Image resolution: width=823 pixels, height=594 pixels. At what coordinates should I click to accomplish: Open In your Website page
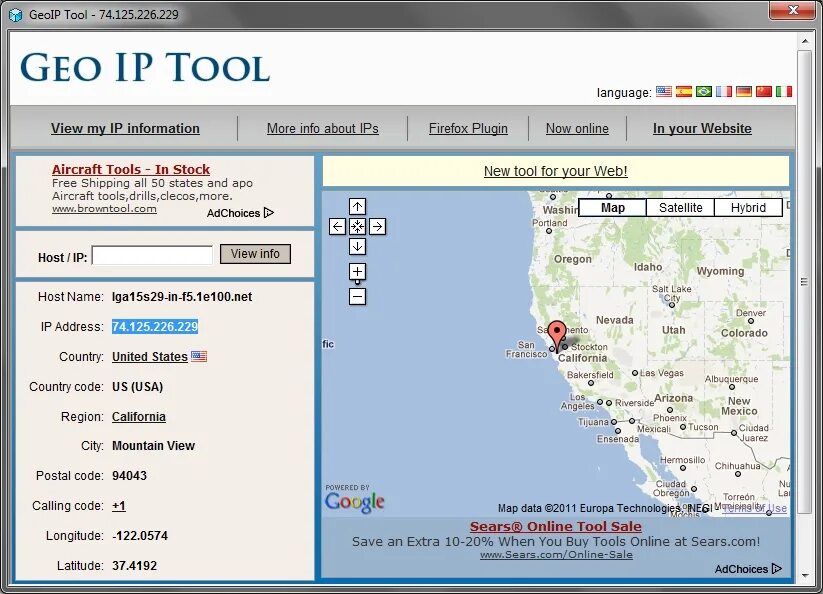[x=702, y=129]
